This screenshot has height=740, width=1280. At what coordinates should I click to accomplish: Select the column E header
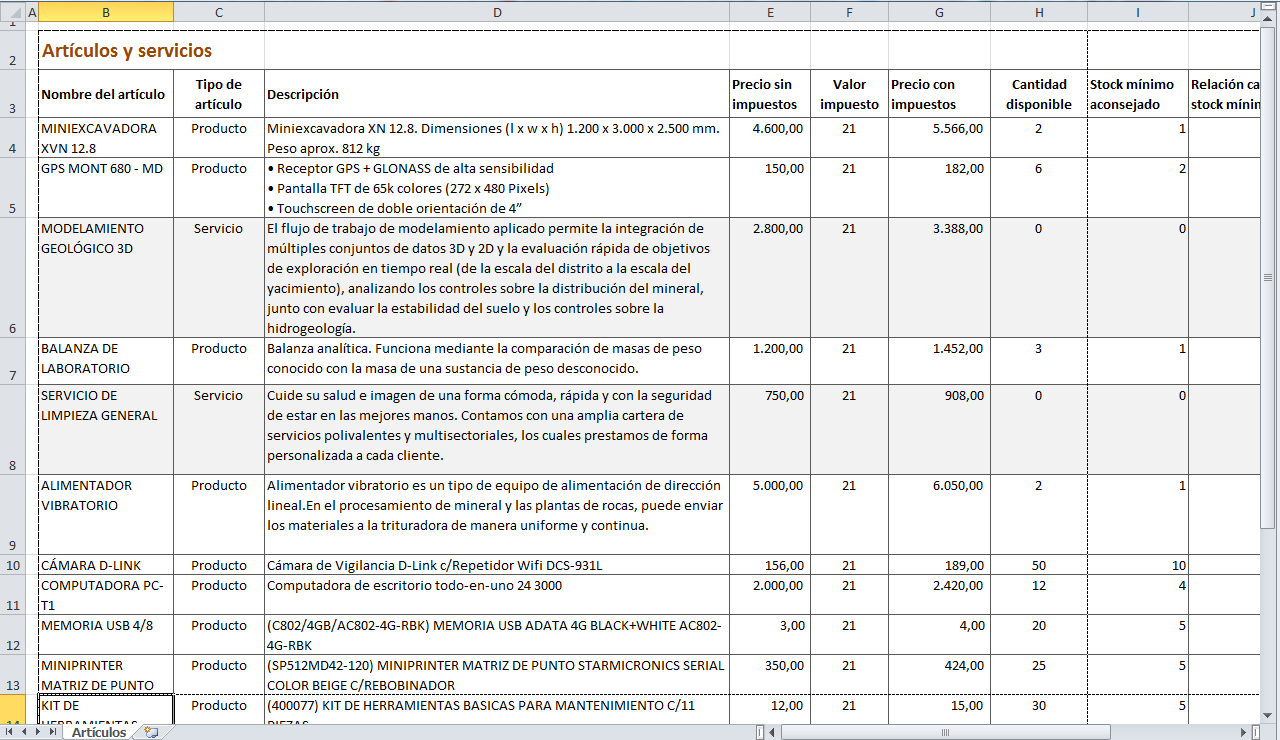point(770,11)
